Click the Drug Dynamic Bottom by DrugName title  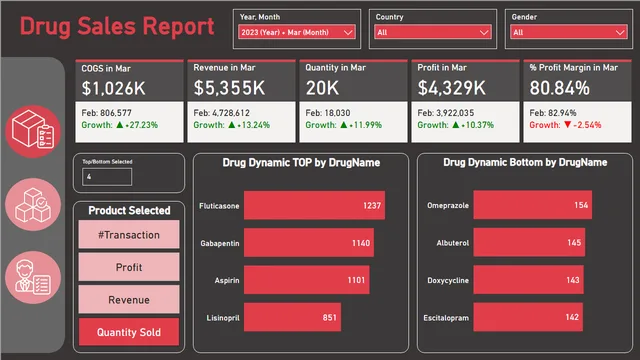[525, 162]
